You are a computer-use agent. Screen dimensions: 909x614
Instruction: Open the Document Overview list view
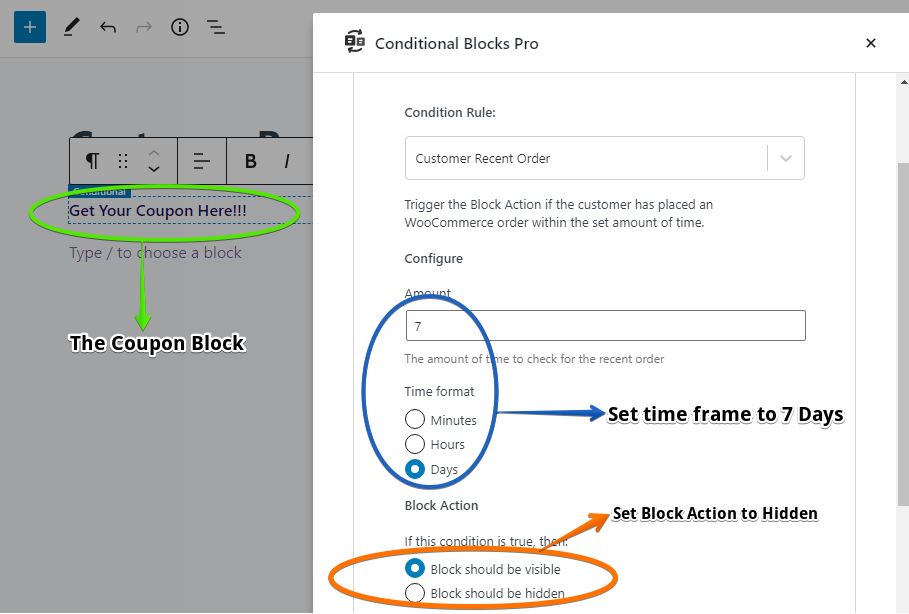click(x=216, y=27)
